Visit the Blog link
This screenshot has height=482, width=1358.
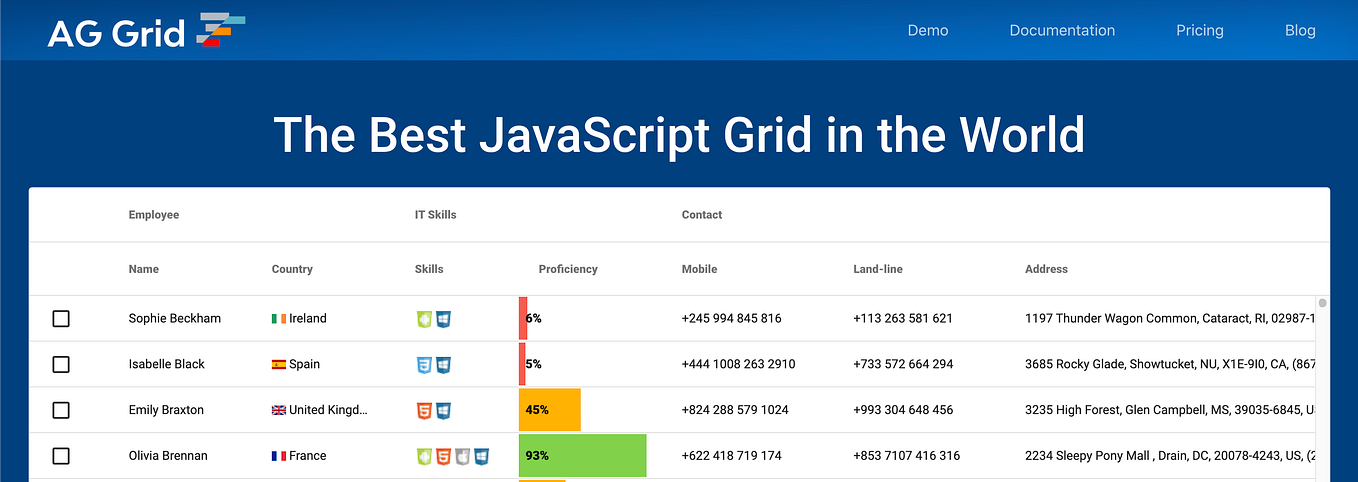click(1300, 30)
